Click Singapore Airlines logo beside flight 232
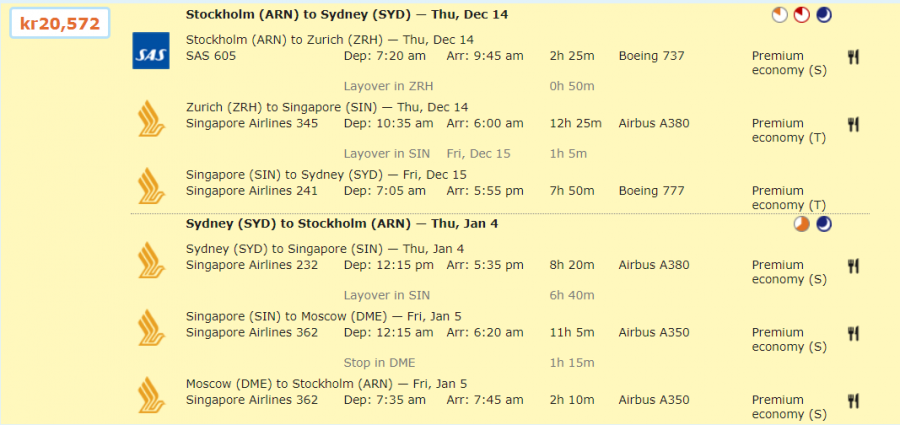The width and height of the screenshot is (900, 425). (x=150, y=260)
